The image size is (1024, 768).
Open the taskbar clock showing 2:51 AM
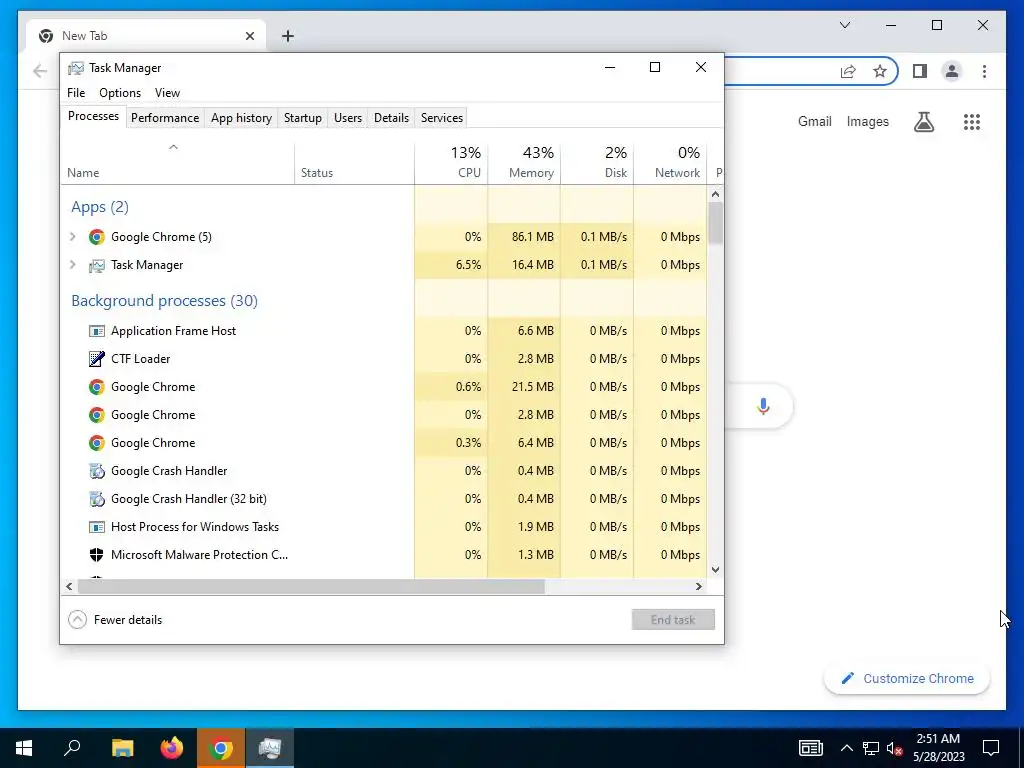pyautogui.click(x=938, y=748)
